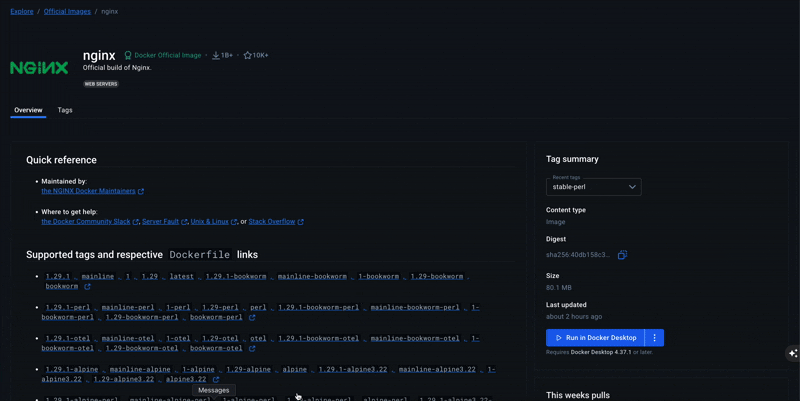Switch to the Tags tab

65,110
